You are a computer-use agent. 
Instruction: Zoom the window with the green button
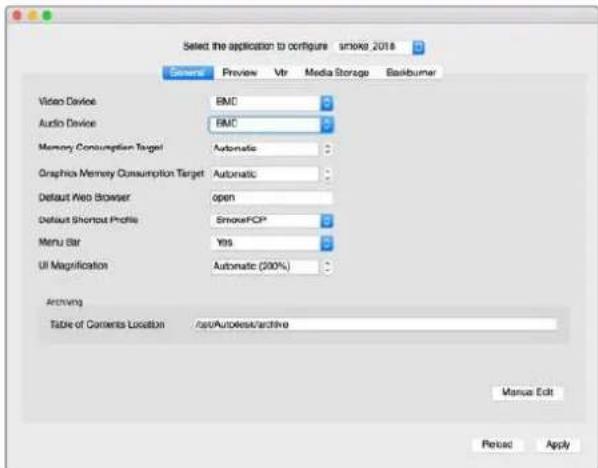(47, 16)
